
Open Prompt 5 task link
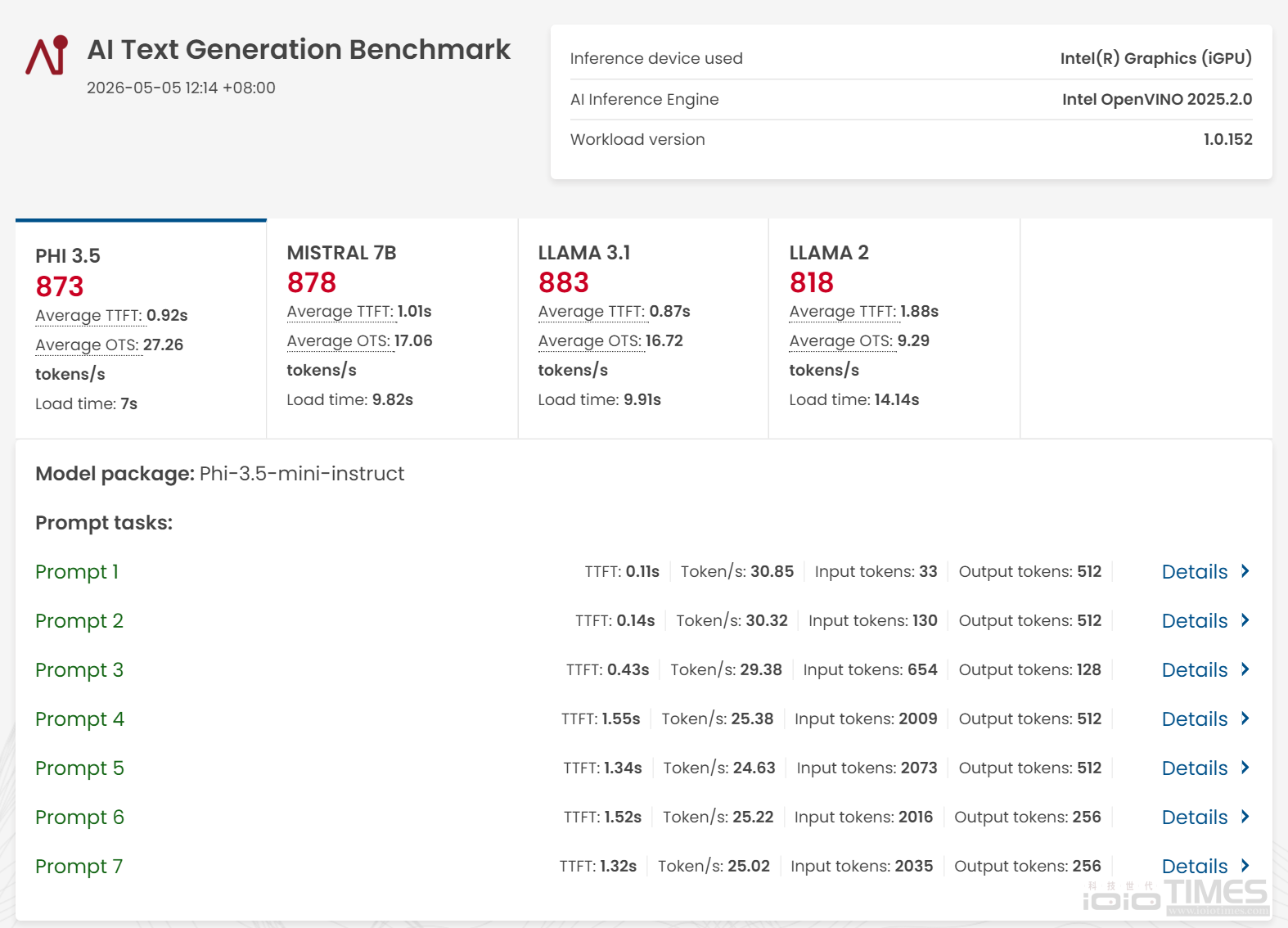pos(80,768)
